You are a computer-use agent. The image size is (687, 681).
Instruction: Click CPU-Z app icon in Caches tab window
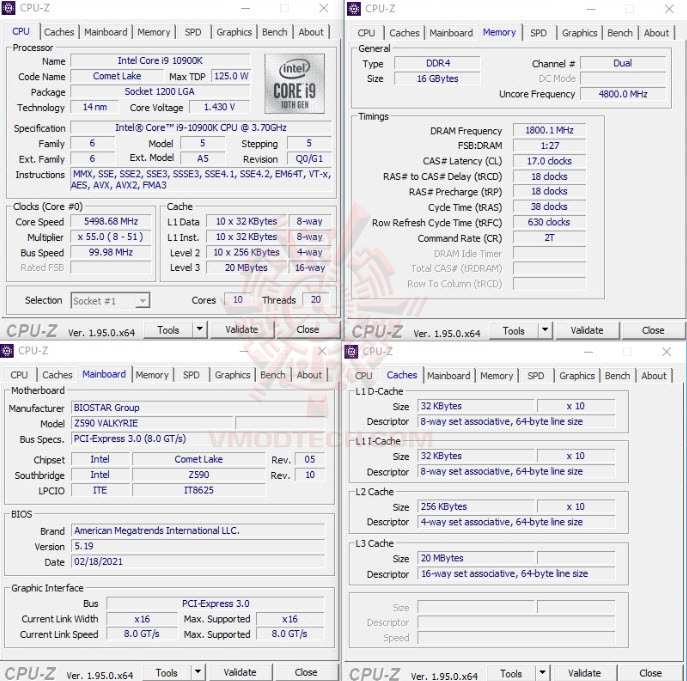(351, 351)
